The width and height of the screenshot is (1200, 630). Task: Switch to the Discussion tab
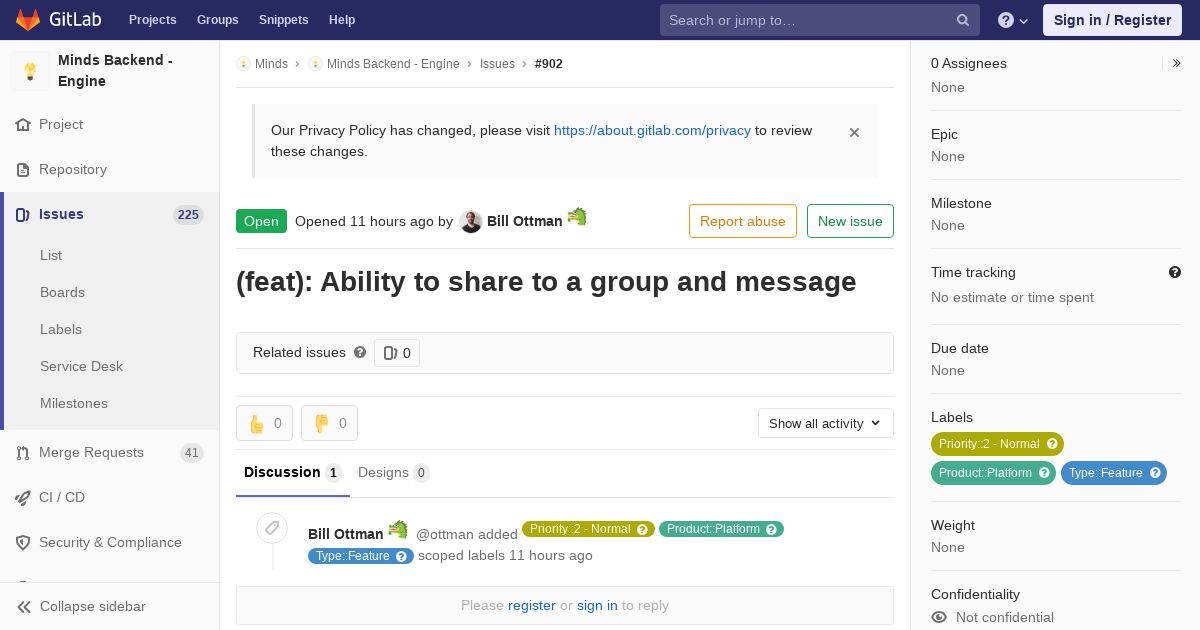(x=293, y=472)
